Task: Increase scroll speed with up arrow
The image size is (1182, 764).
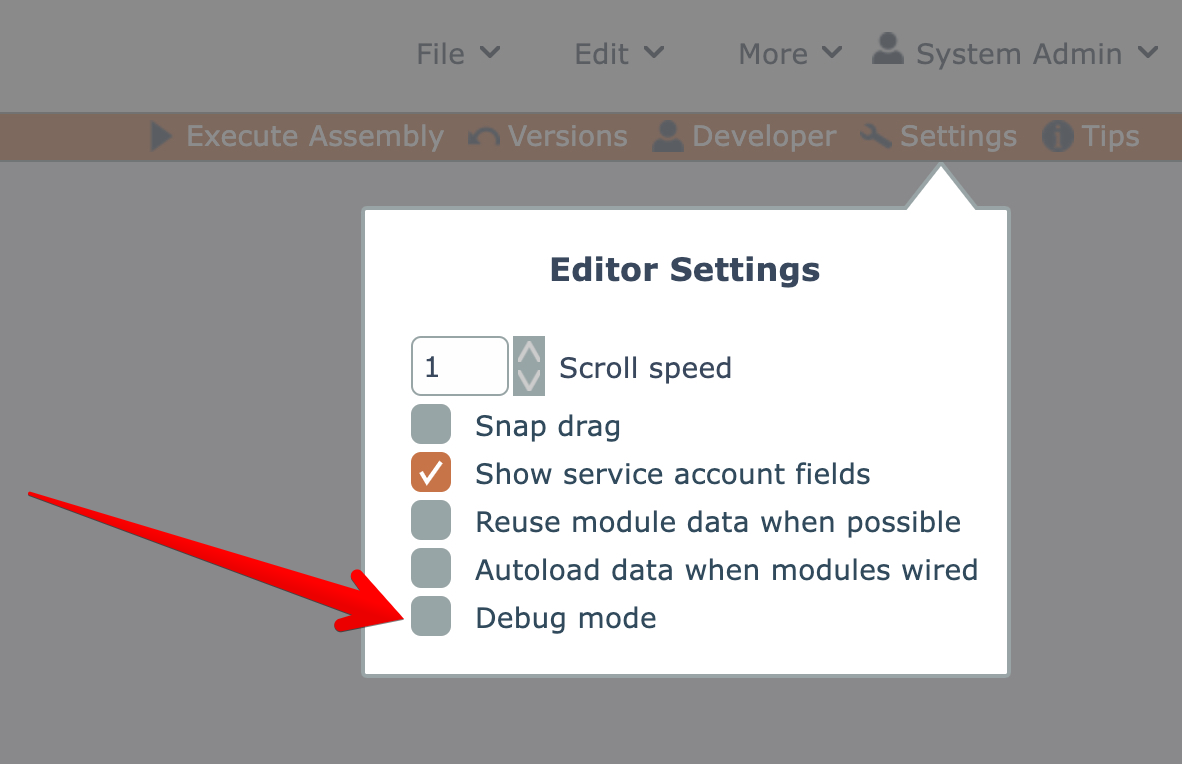Action: 529,352
